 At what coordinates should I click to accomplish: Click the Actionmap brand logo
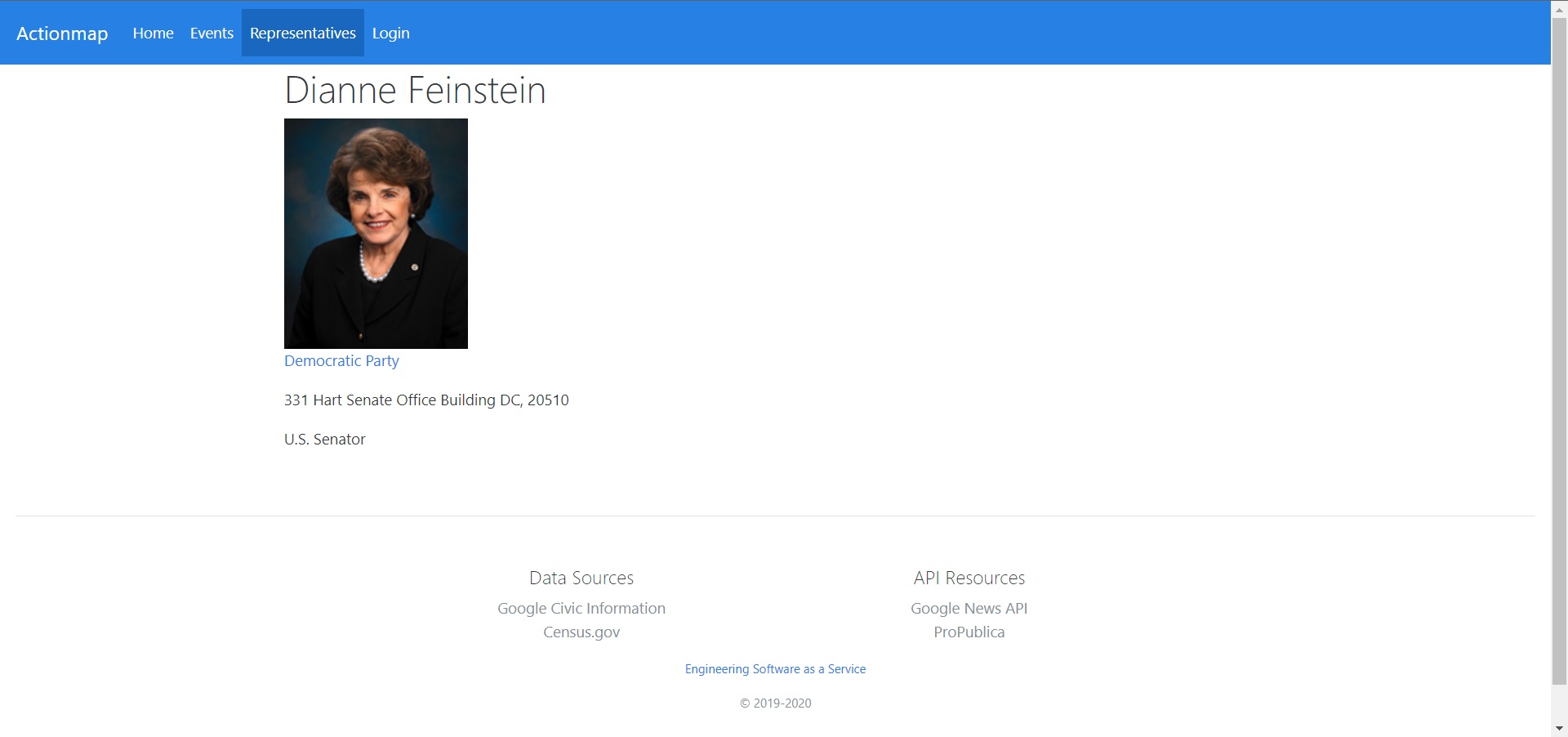tap(62, 33)
